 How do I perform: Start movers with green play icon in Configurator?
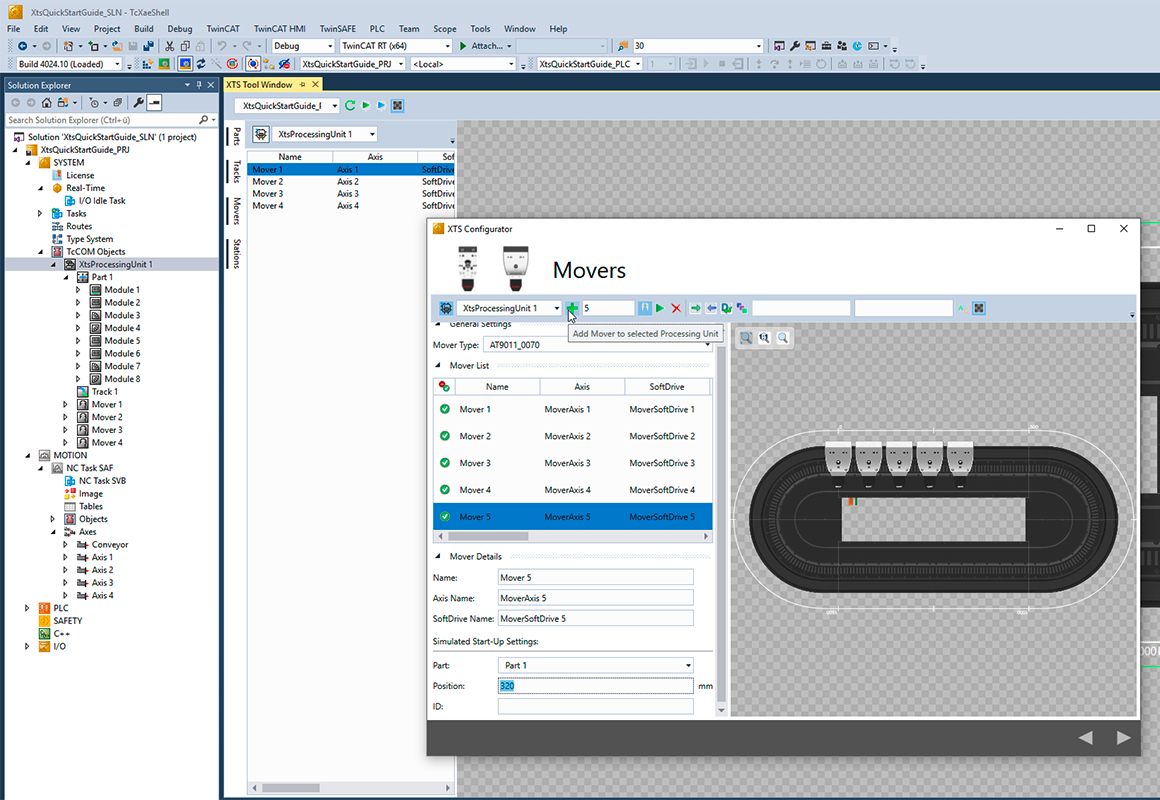660,308
